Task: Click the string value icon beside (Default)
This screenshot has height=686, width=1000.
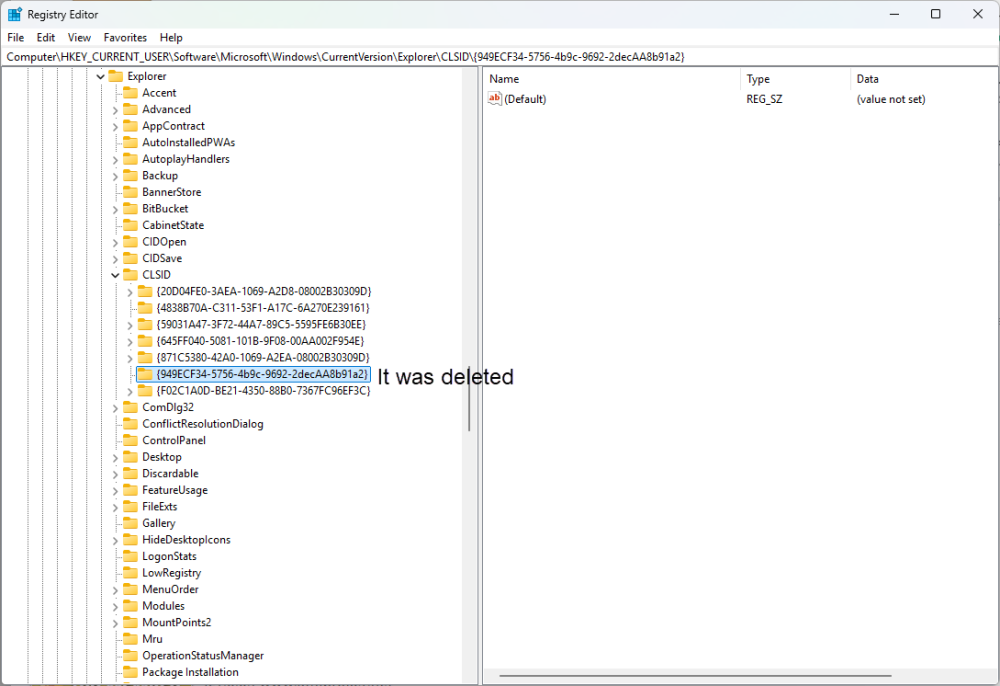Action: [494, 99]
